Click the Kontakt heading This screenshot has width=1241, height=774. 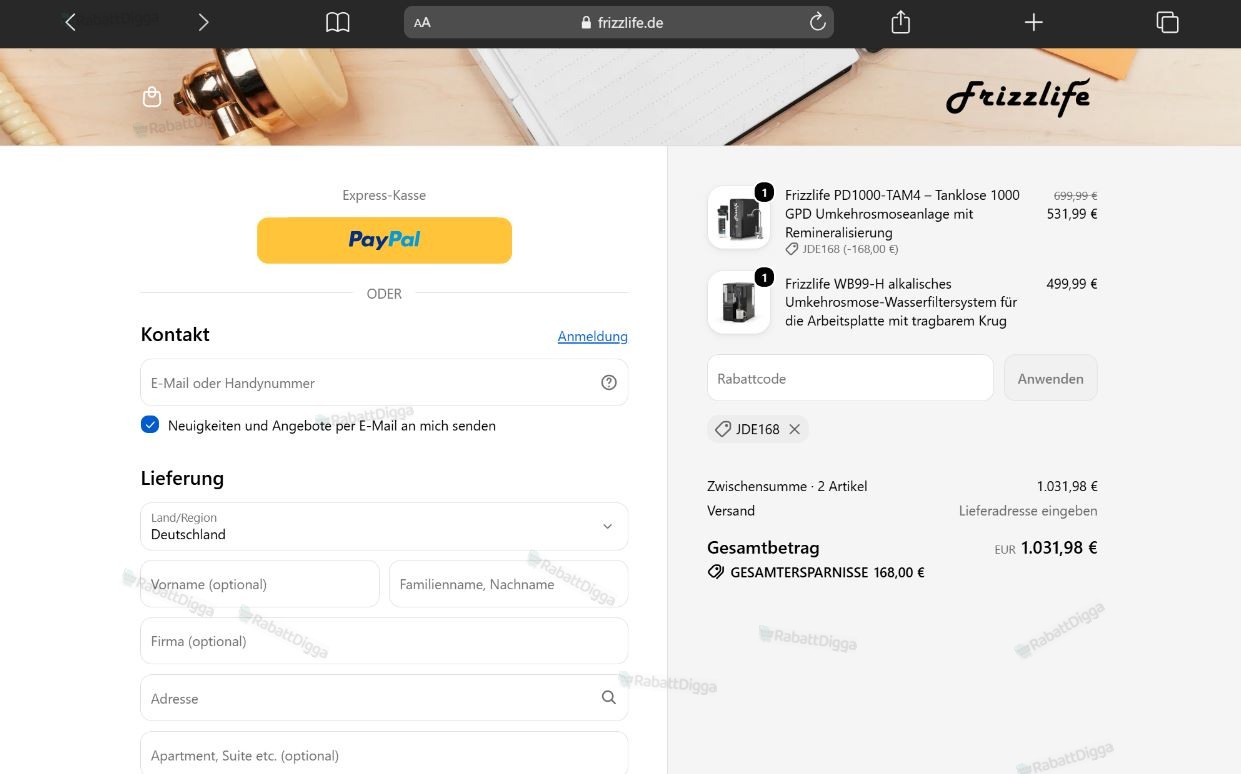(175, 335)
